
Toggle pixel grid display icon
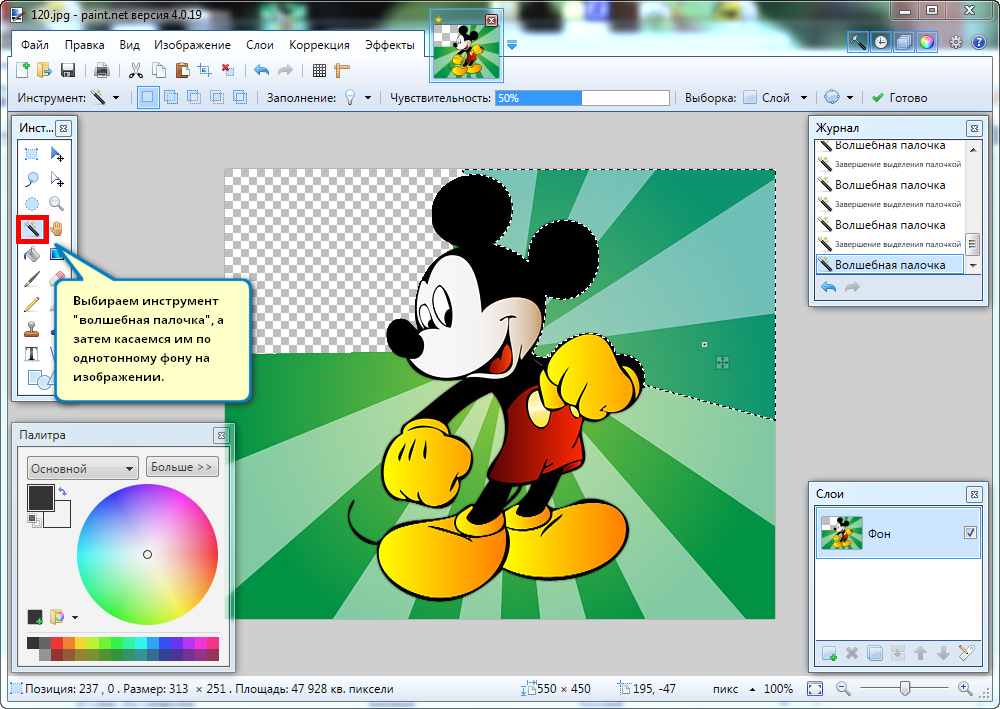(319, 70)
